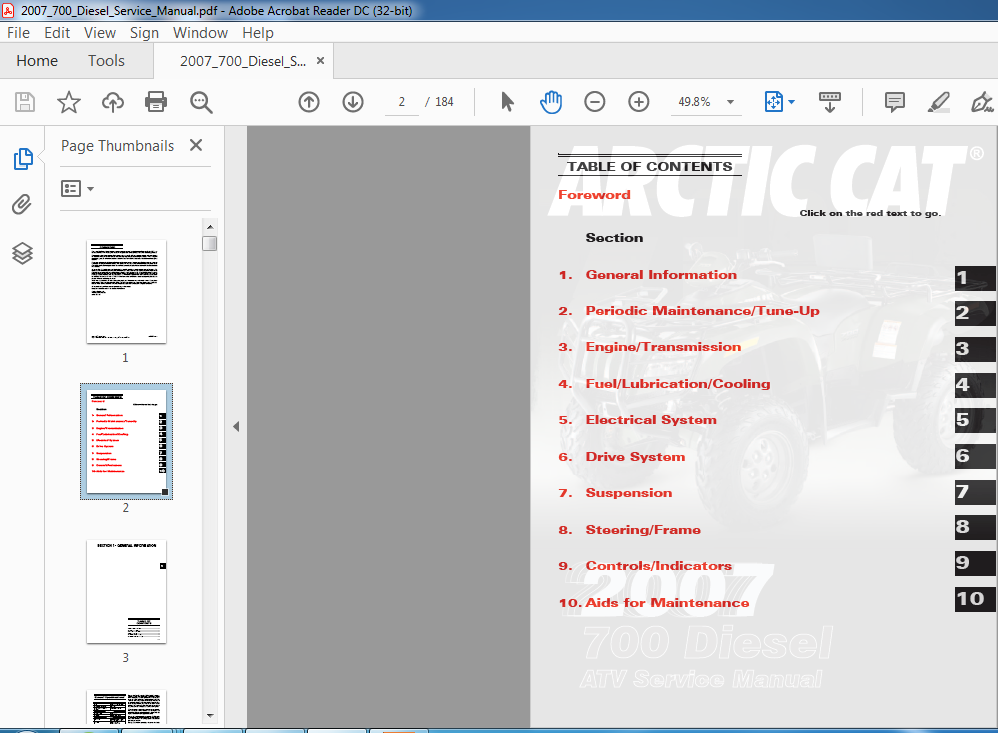Click the Fit page view icon

coord(773,102)
